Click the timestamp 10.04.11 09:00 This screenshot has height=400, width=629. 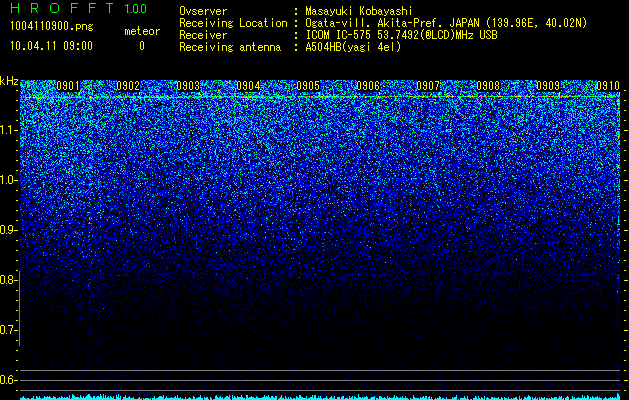[51, 46]
